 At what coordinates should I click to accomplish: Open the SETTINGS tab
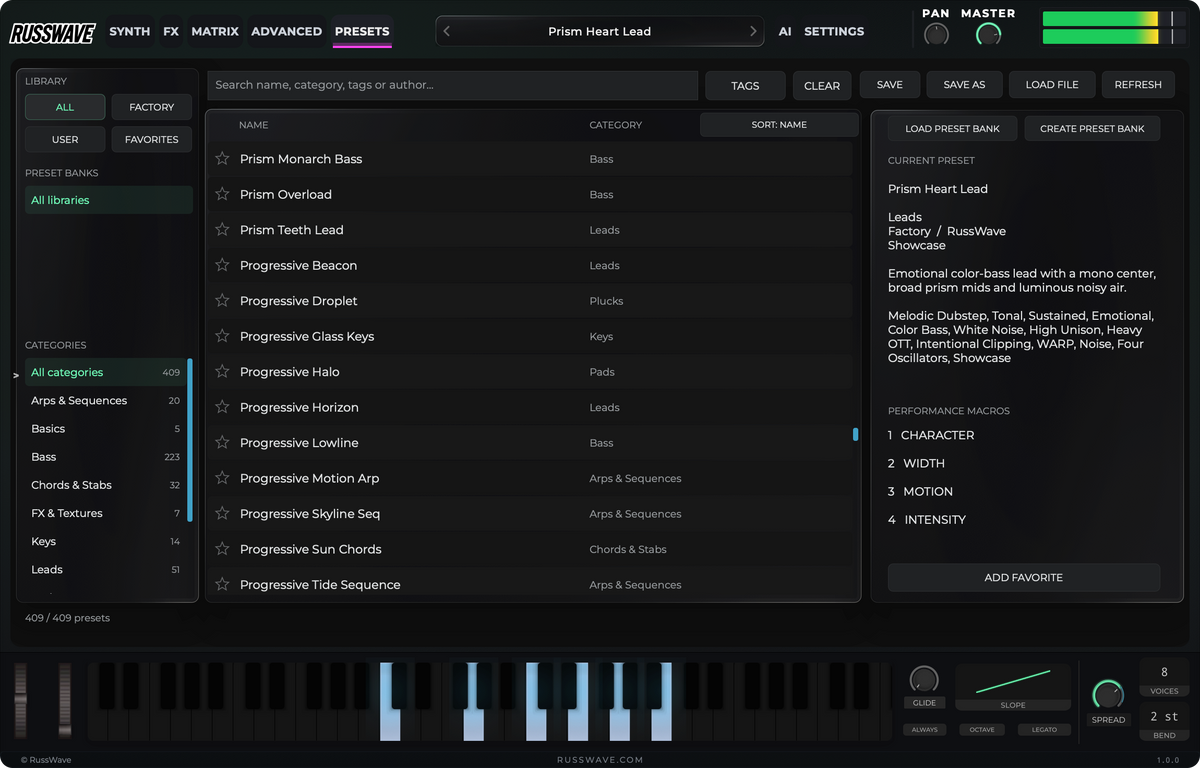click(834, 32)
